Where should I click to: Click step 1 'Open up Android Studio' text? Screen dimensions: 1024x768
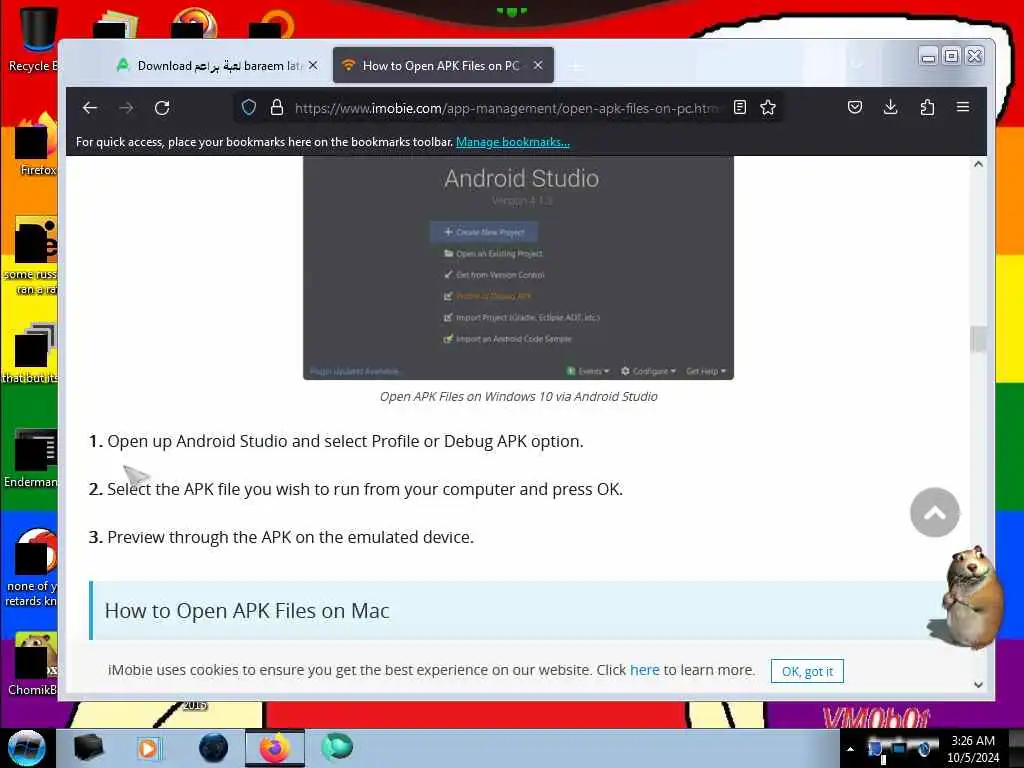[345, 441]
